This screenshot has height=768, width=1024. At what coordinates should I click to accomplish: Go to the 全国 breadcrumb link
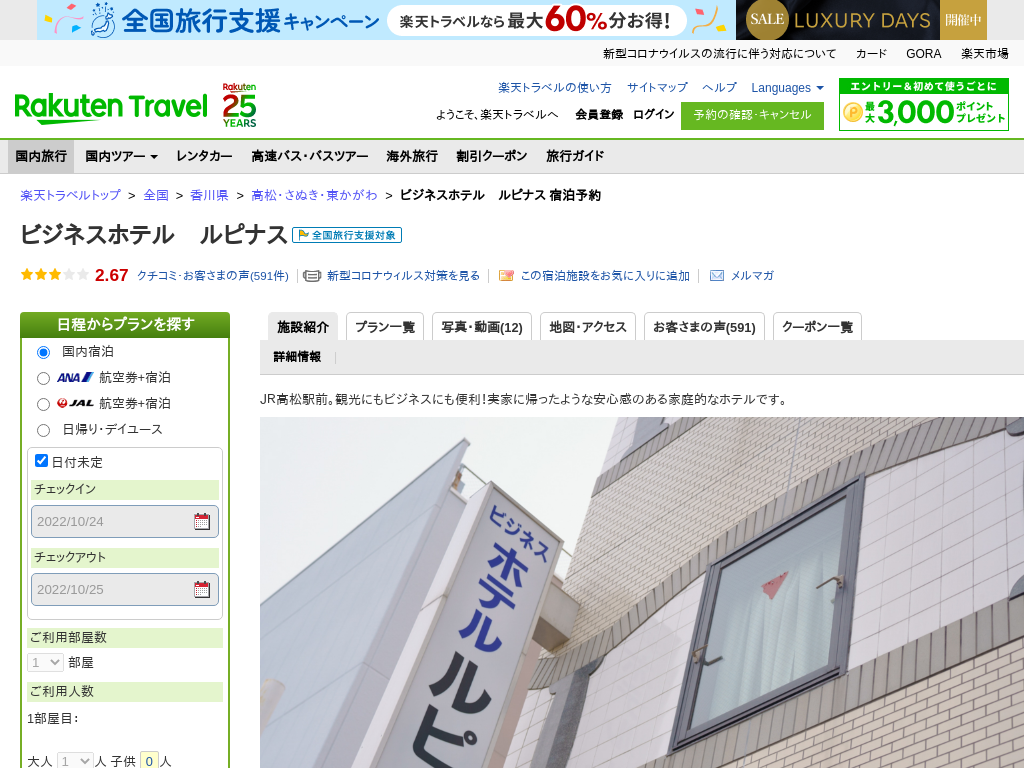pos(156,195)
